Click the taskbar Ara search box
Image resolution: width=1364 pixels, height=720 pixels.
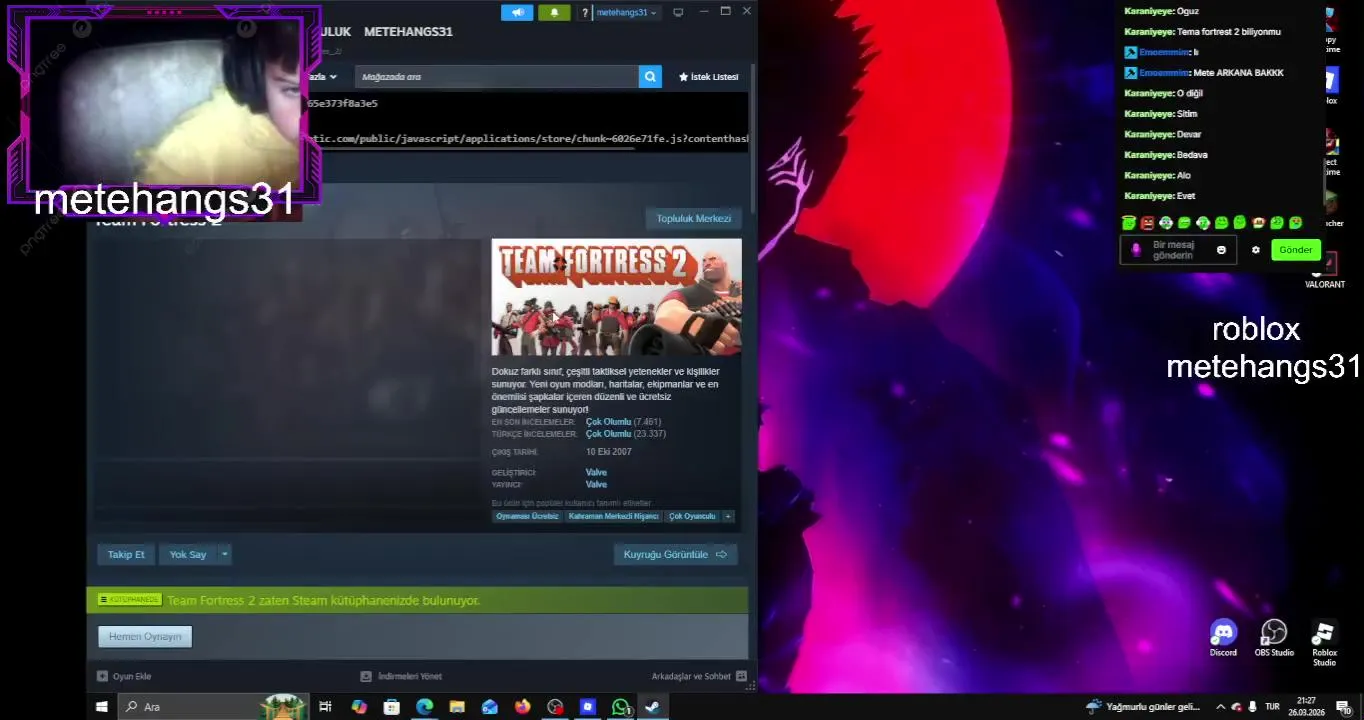[x=213, y=707]
